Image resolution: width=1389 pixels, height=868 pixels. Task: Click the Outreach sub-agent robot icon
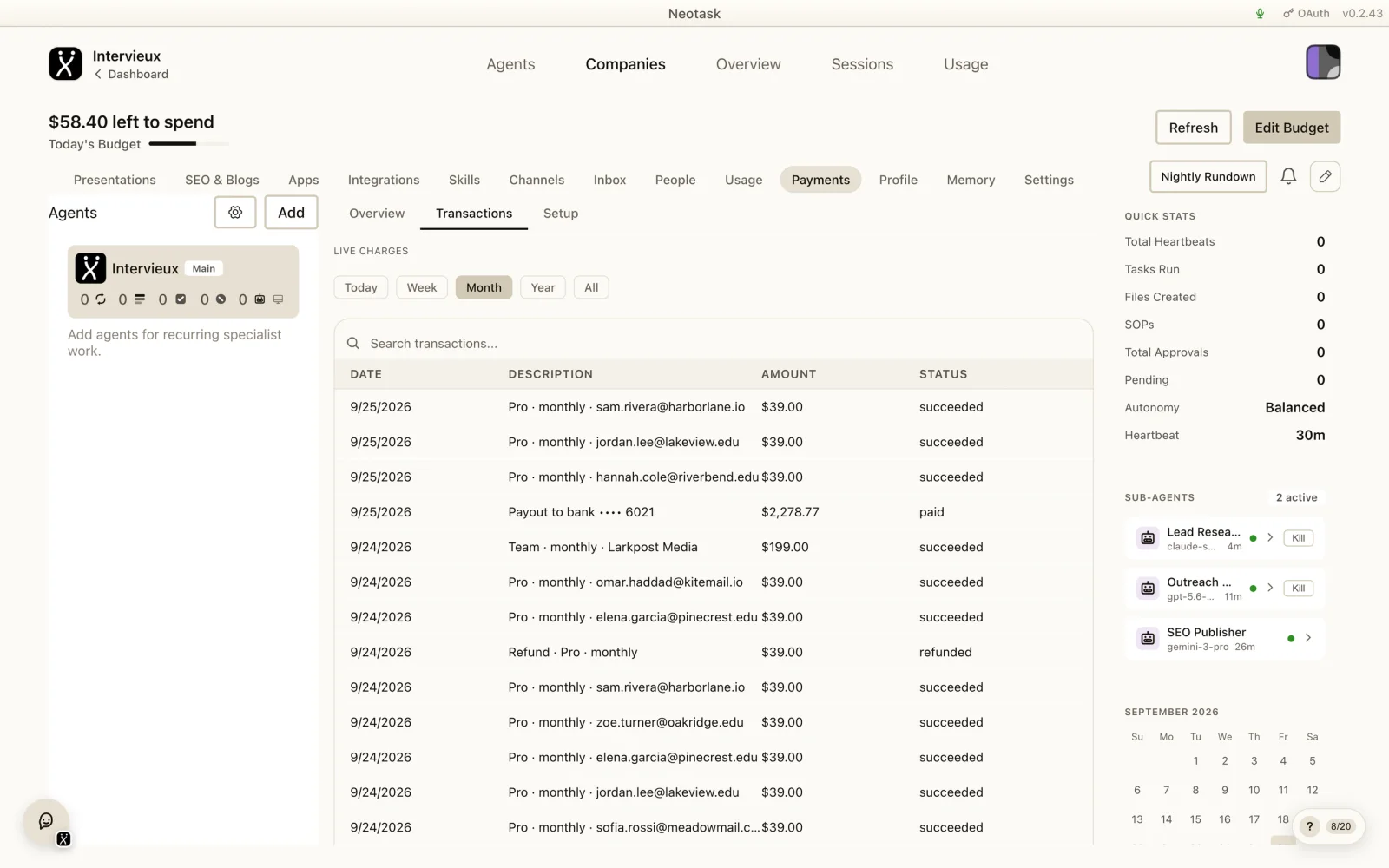tap(1148, 589)
